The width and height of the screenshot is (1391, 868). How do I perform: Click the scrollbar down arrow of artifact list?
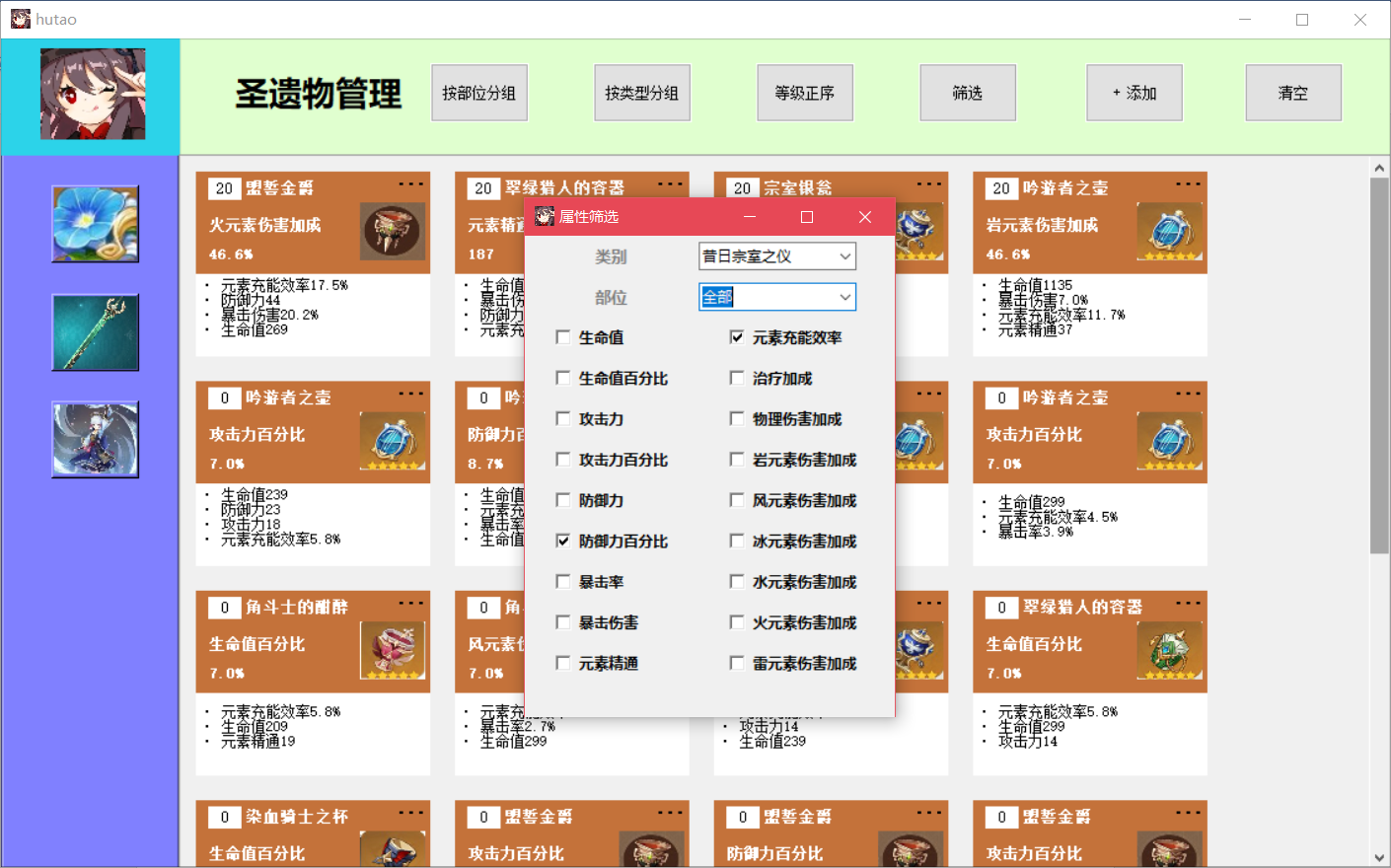coord(1379,857)
